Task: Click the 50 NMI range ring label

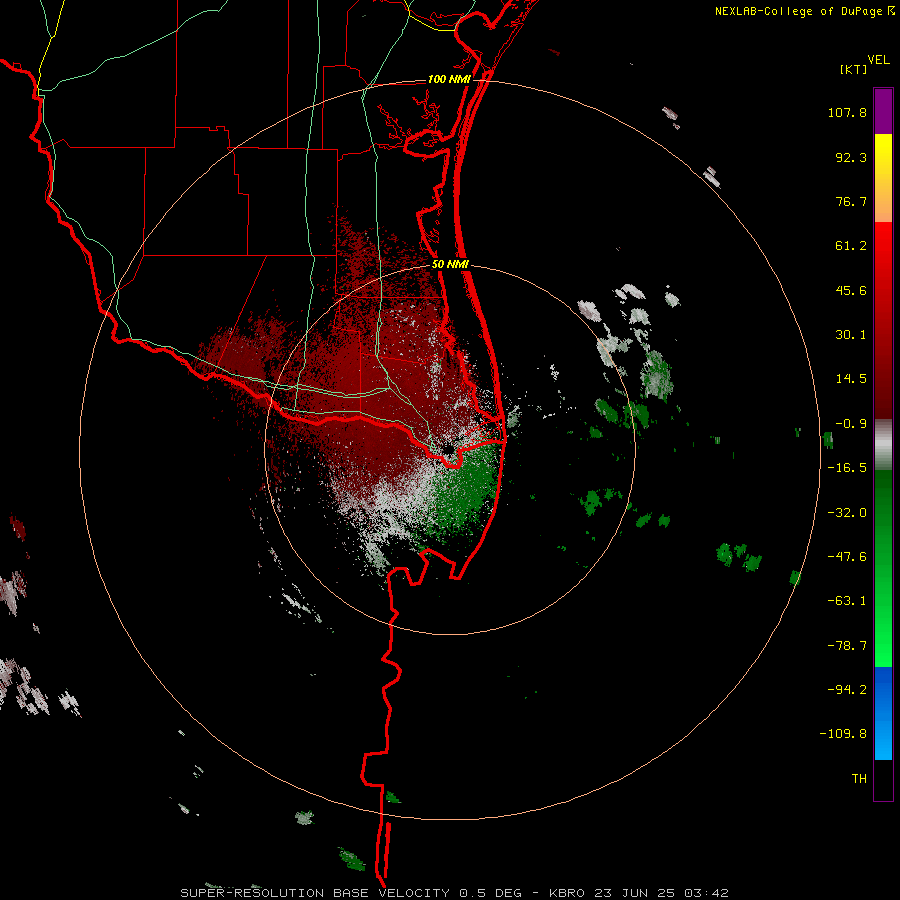Action: pos(450,265)
